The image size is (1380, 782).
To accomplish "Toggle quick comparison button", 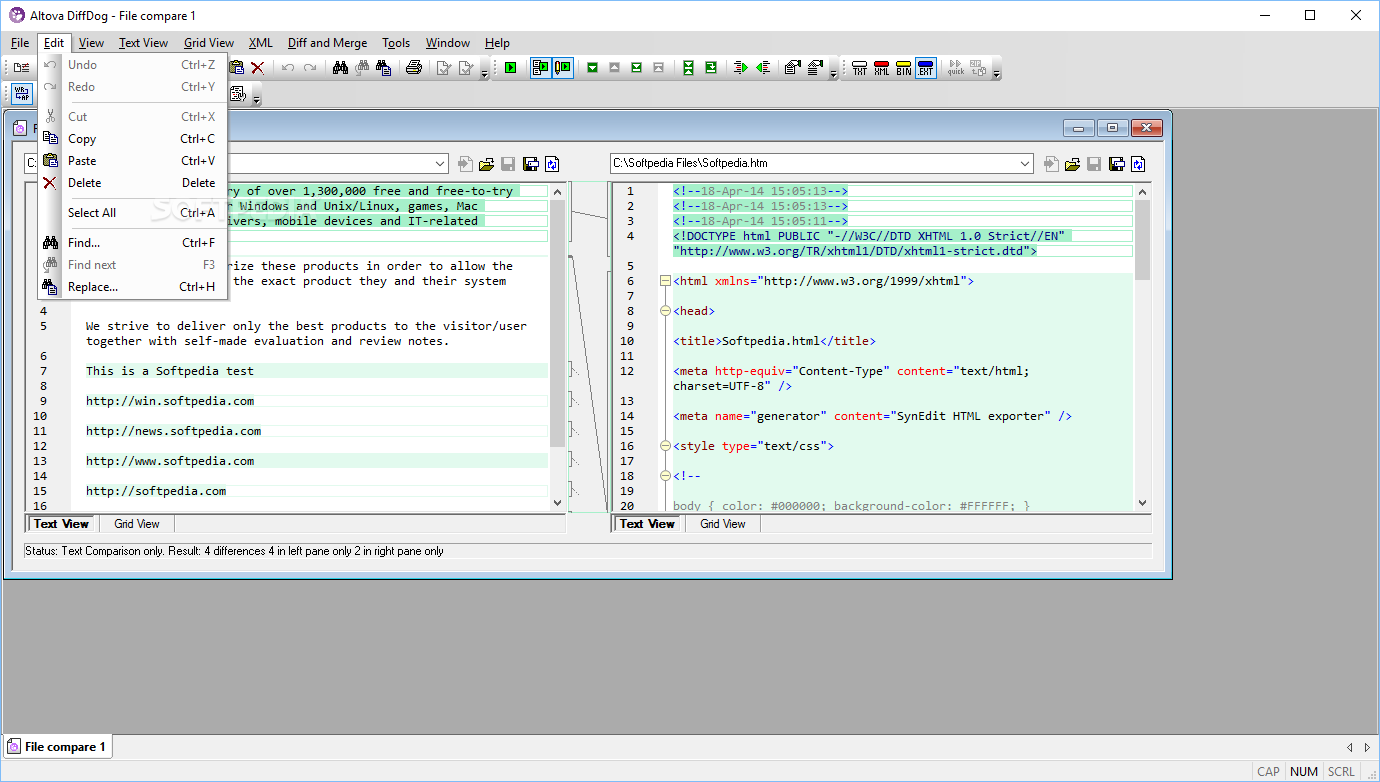I will click(956, 68).
